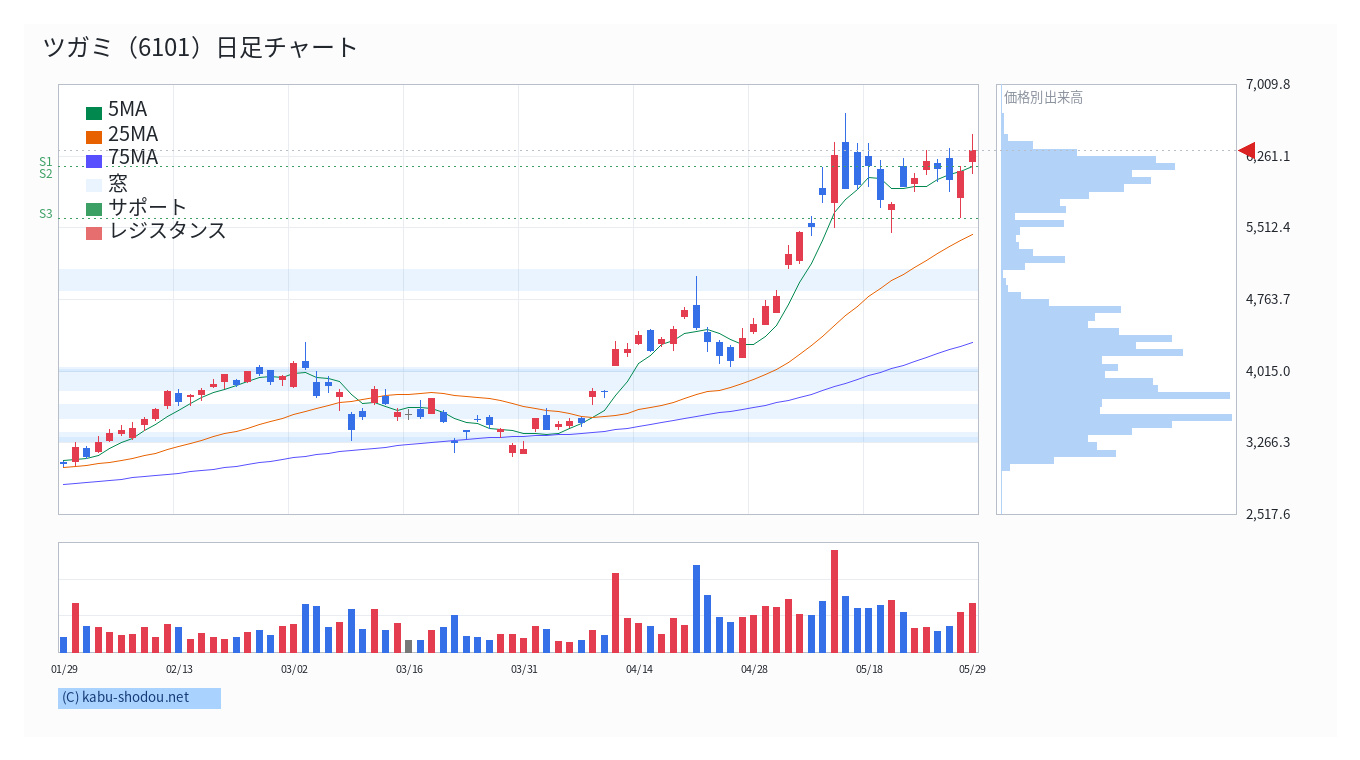Click the 05/29 date axis label
1360x760 pixels.
click(x=972, y=669)
